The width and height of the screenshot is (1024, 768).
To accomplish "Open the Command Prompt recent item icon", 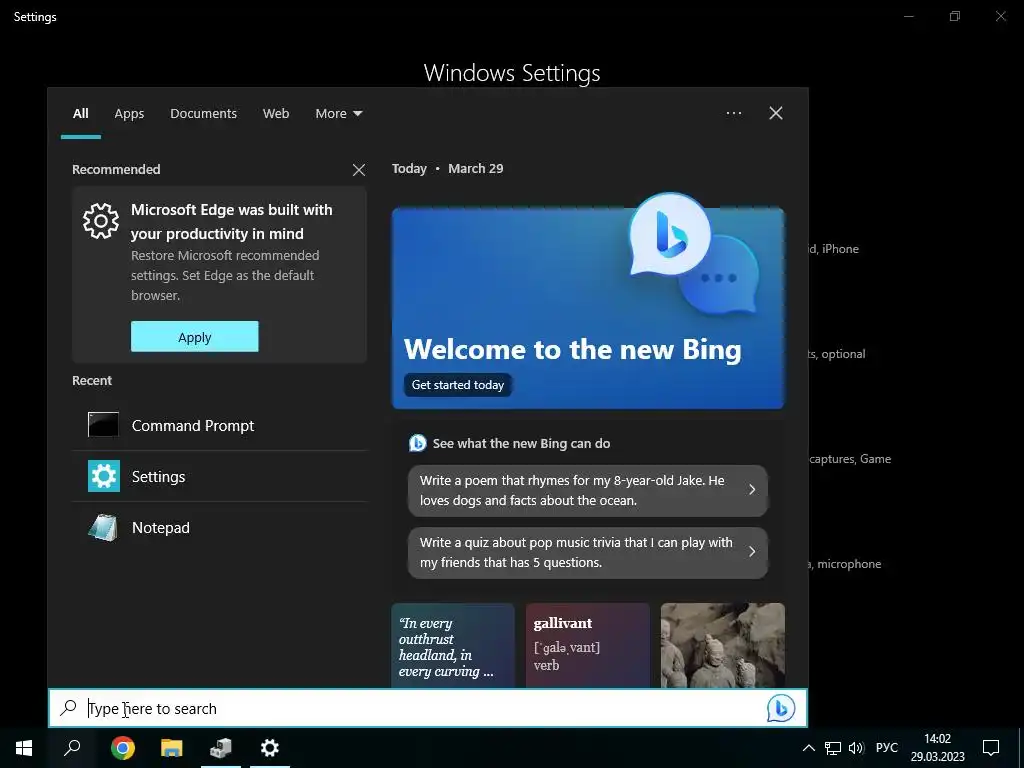I will tap(103, 425).
